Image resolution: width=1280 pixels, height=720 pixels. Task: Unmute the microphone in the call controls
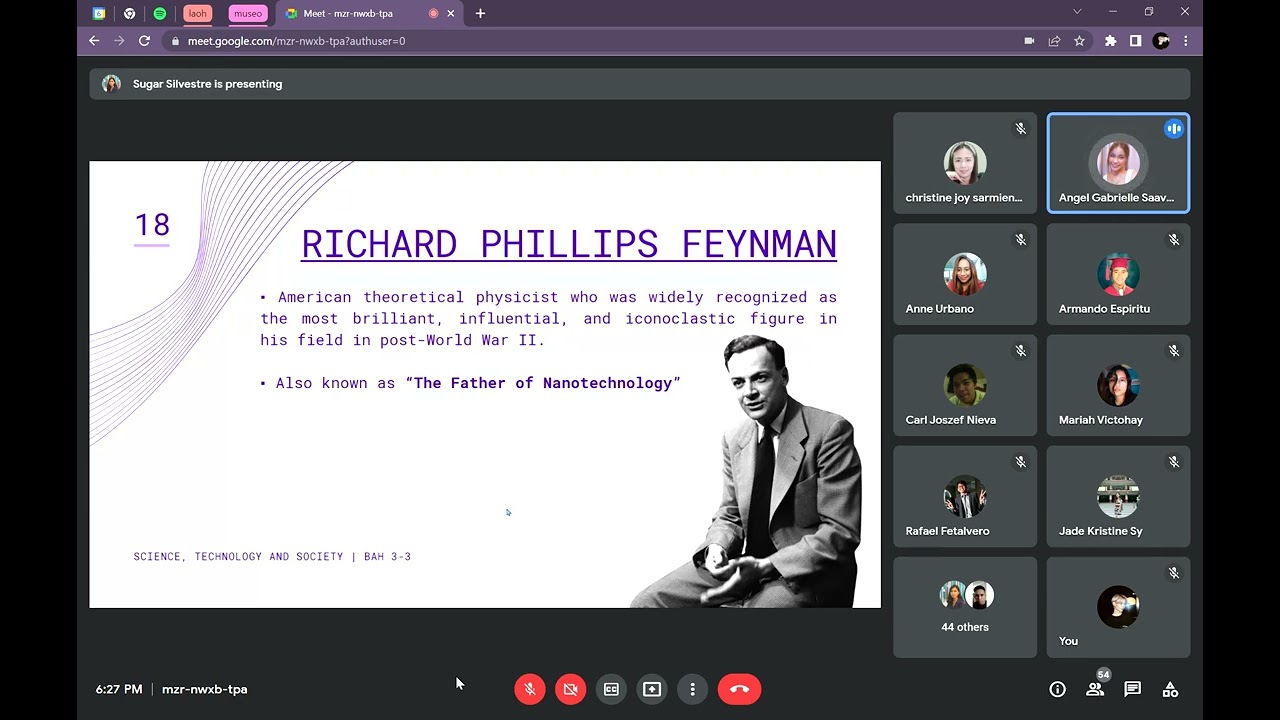pos(530,689)
